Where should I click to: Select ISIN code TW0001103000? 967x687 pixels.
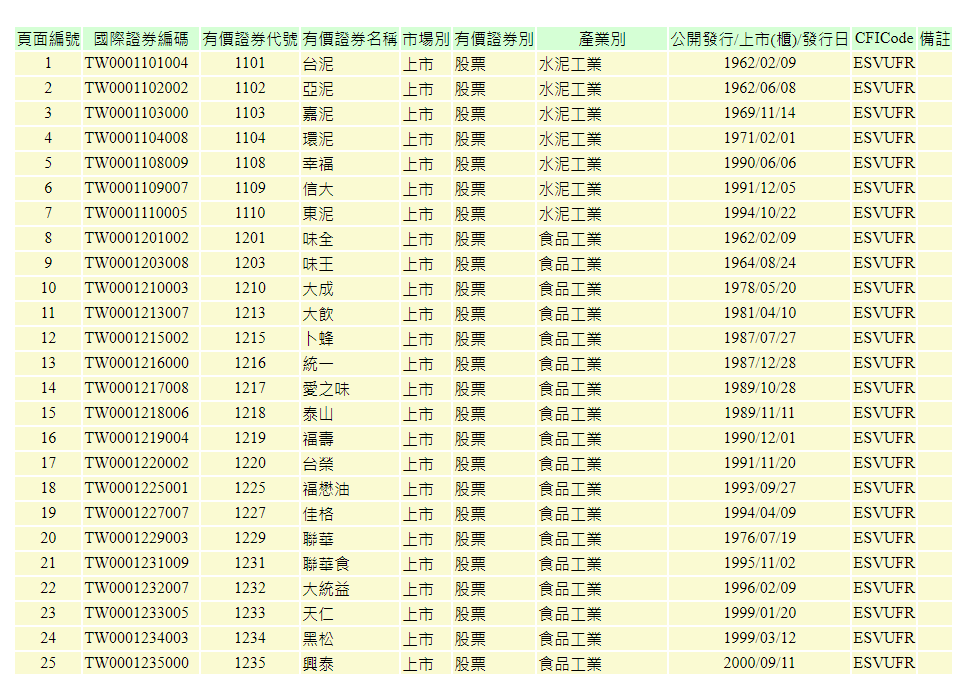(x=136, y=113)
